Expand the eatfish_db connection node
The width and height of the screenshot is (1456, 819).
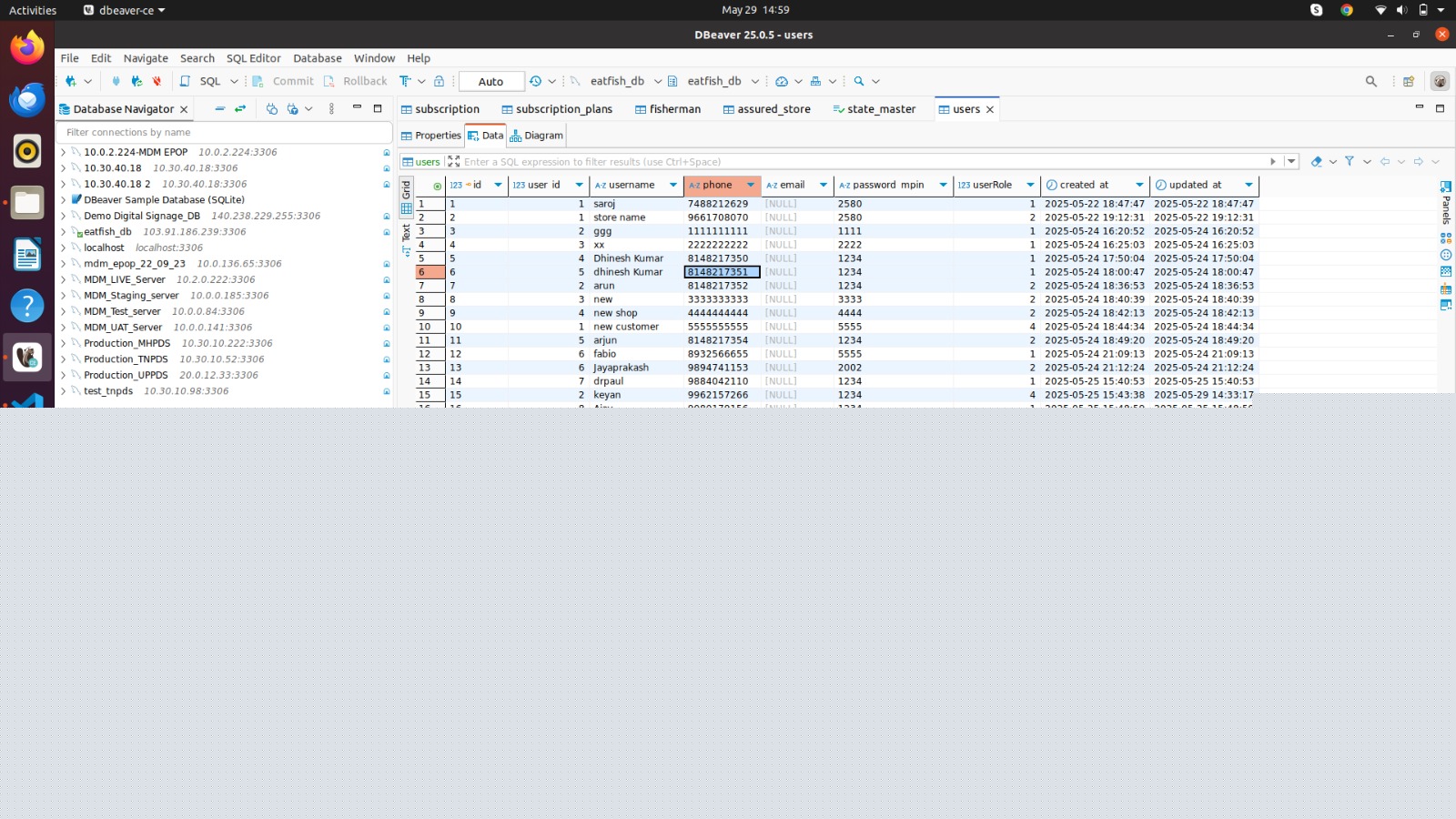click(x=64, y=232)
